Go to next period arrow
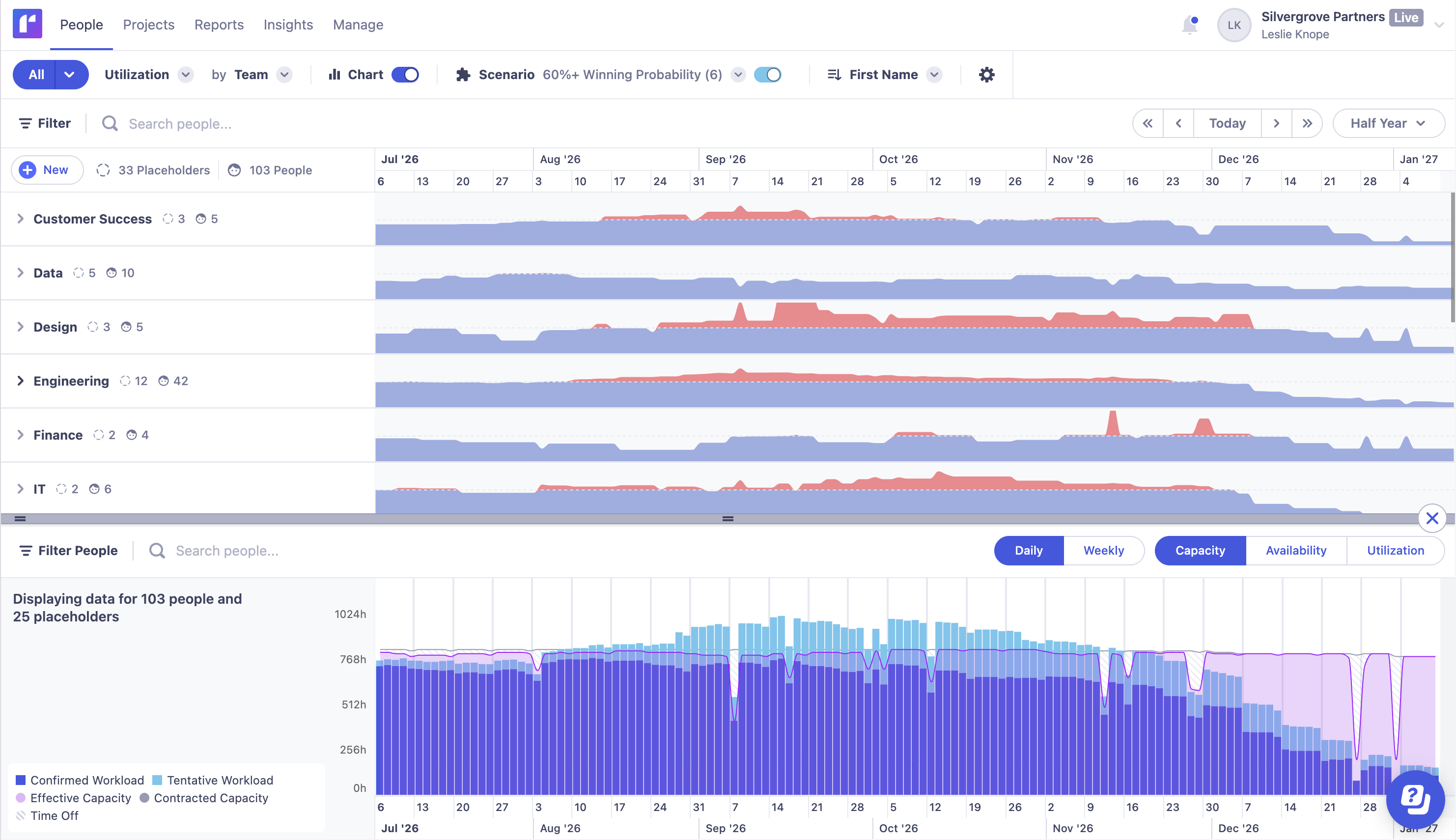 click(1277, 123)
